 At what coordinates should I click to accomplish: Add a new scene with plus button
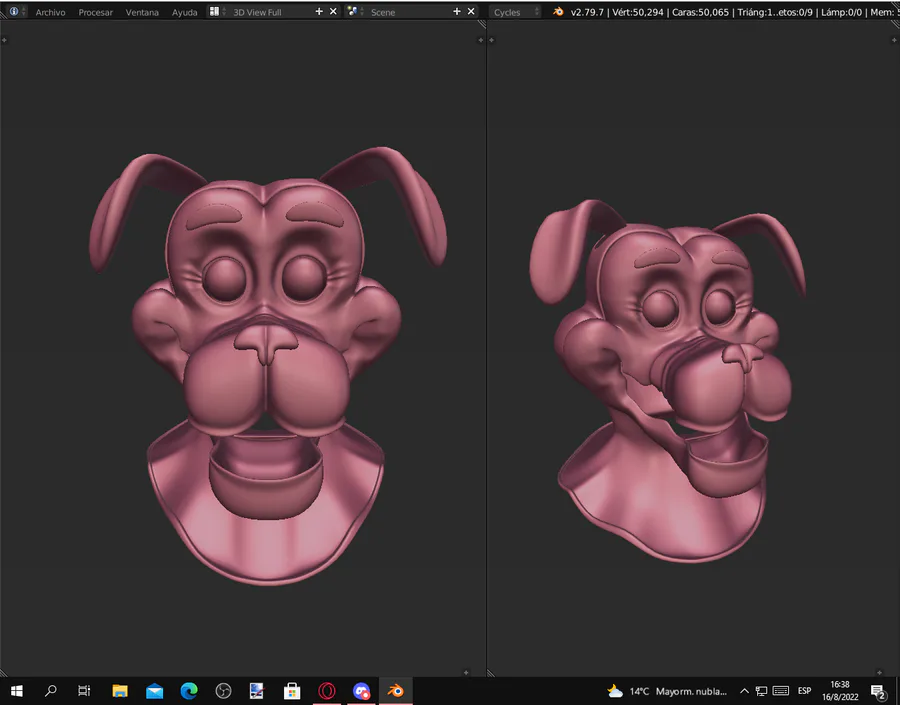[457, 11]
